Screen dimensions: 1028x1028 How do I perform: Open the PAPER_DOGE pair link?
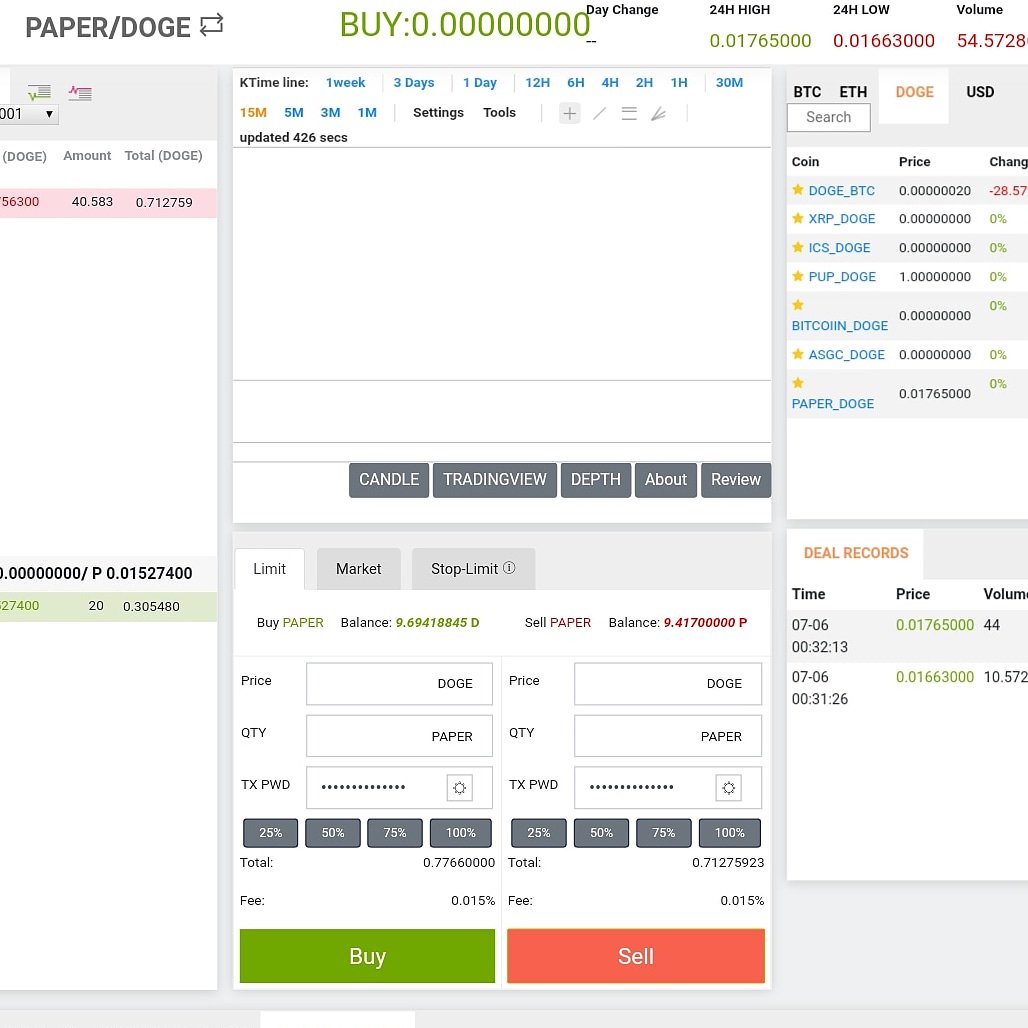pos(833,404)
